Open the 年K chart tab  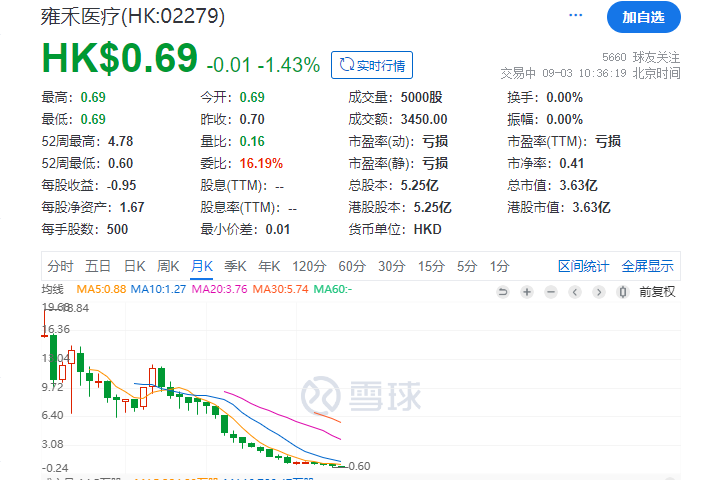pos(269,266)
